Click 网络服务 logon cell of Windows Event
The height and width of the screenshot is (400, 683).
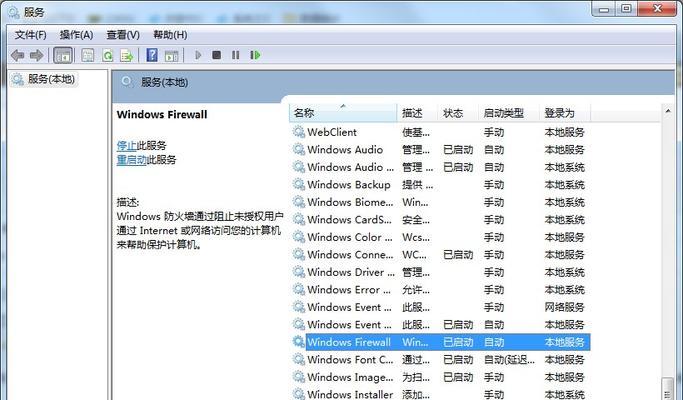coord(564,307)
